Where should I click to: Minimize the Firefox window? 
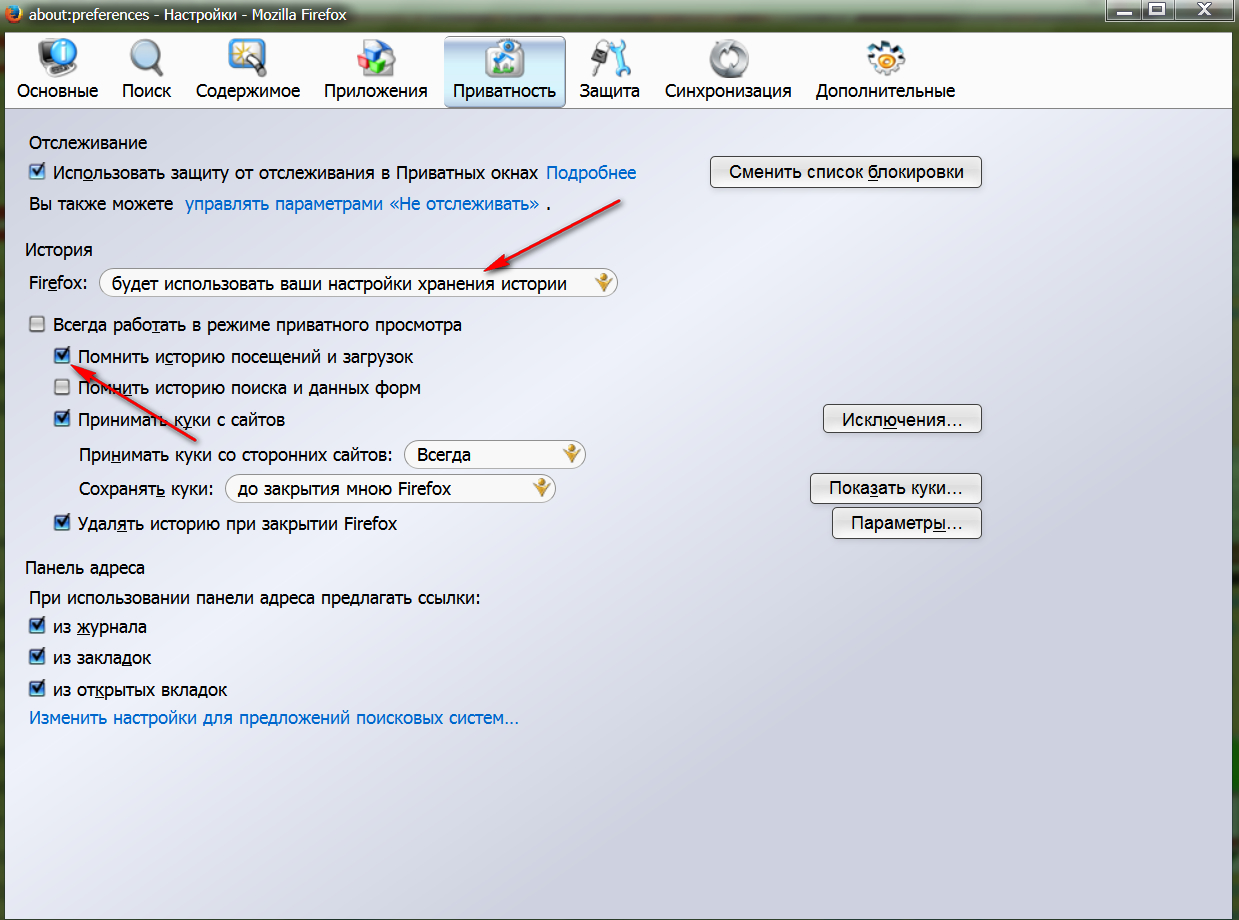click(1126, 10)
